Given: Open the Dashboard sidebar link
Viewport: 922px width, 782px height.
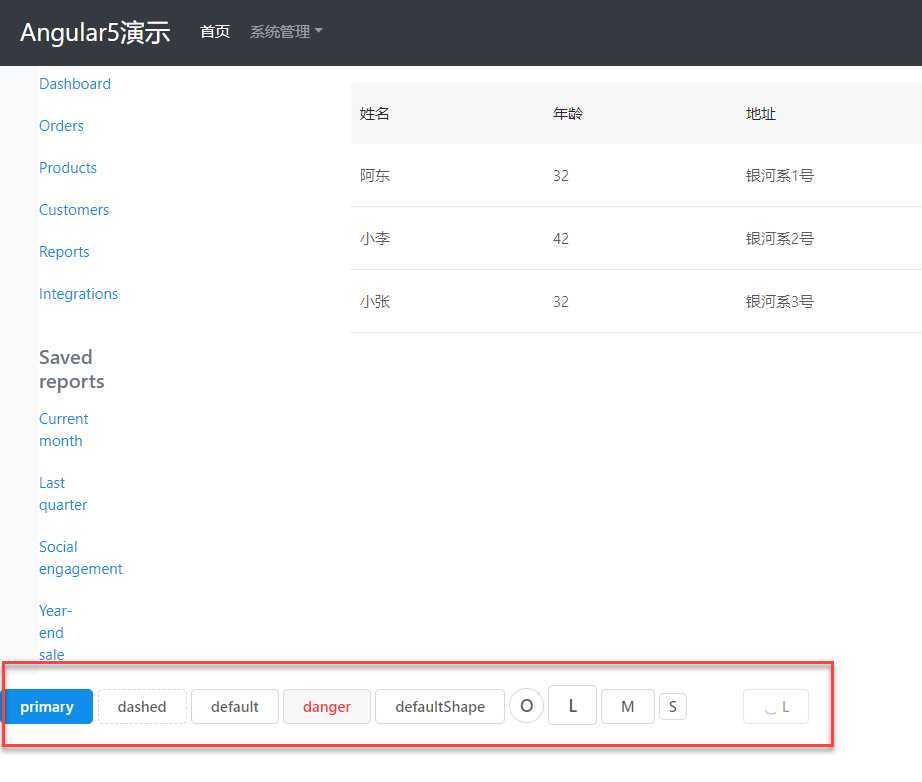Looking at the screenshot, I should [x=75, y=84].
